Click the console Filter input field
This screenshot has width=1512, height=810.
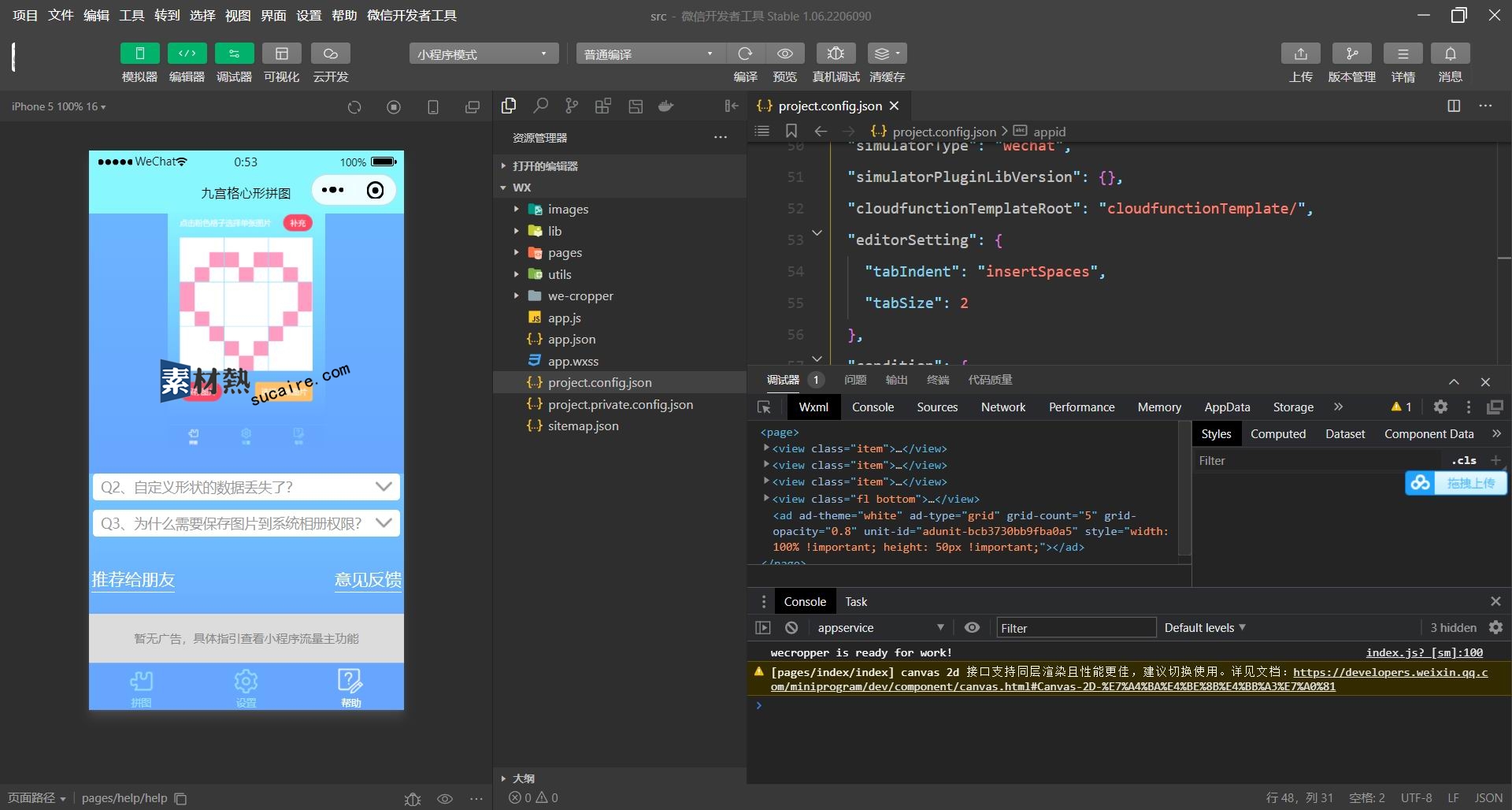[1076, 628]
